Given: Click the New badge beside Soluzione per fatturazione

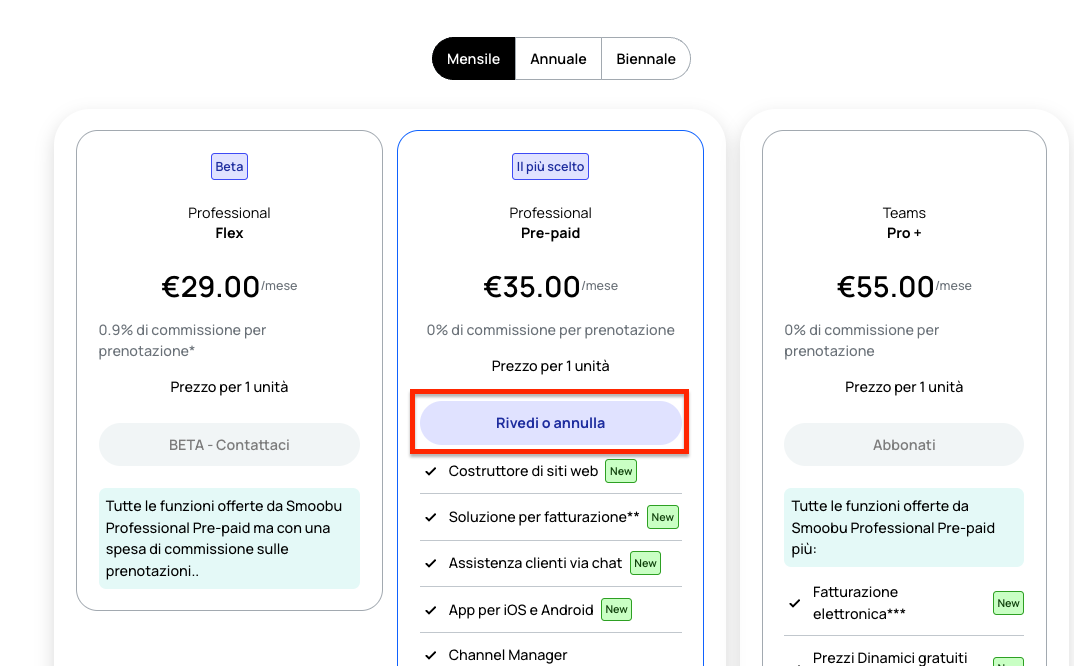Looking at the screenshot, I should coord(663,517).
